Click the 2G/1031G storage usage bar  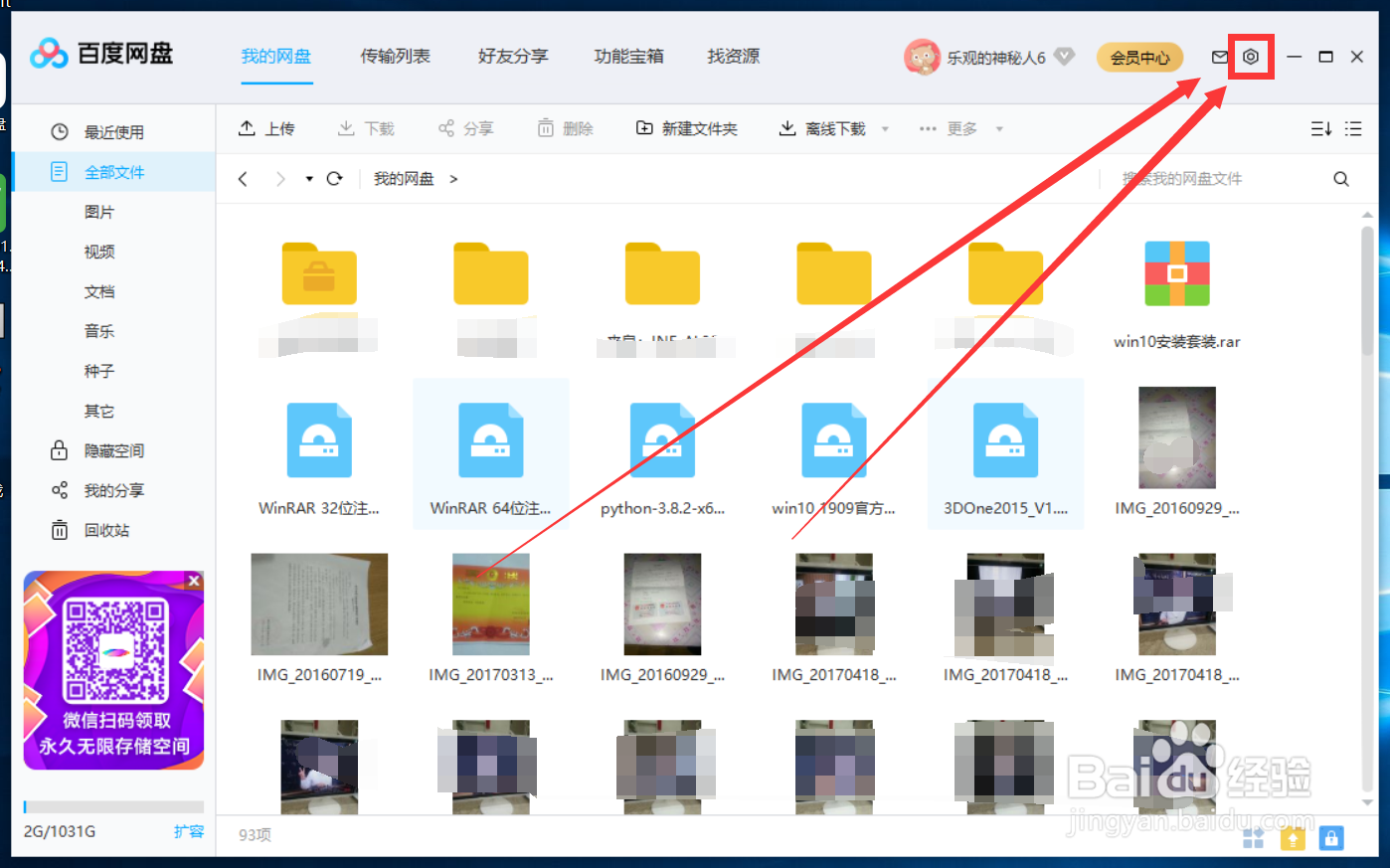tap(113, 807)
